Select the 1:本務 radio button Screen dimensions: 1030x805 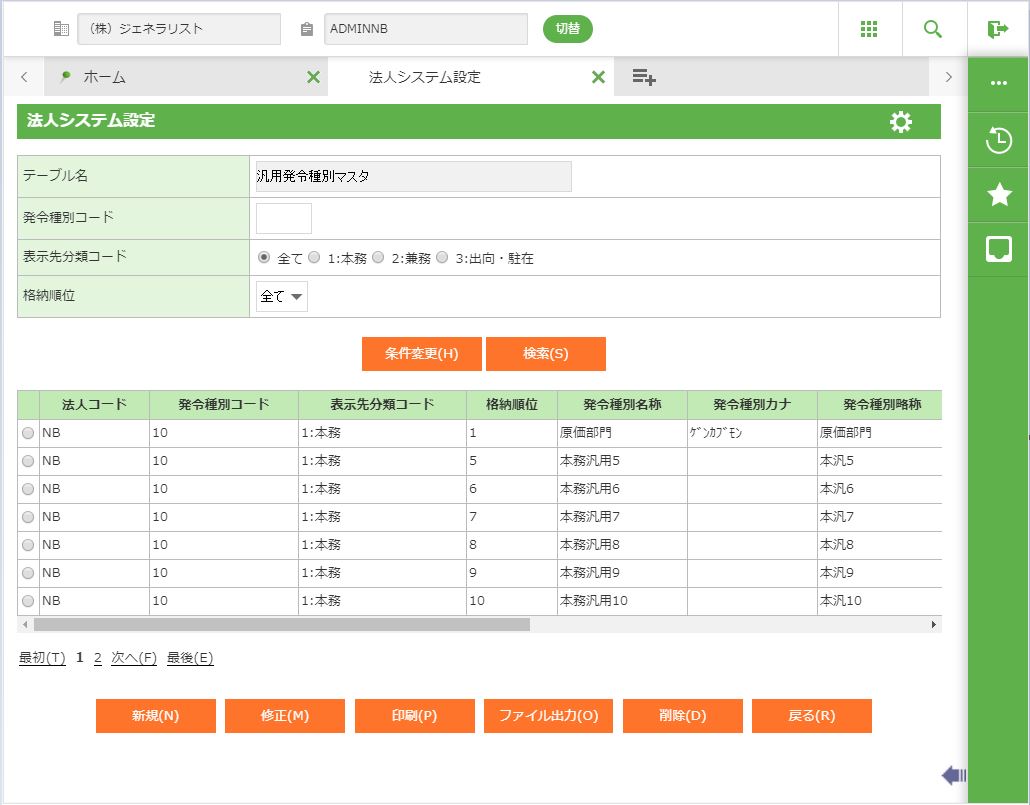pyautogui.click(x=314, y=257)
